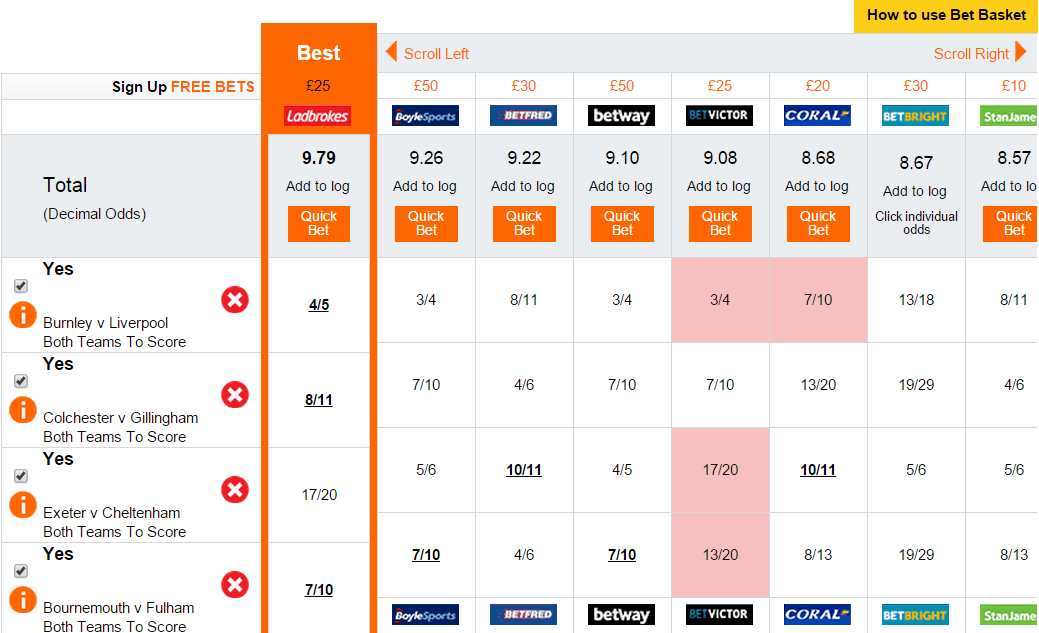
Task: Select Ladbrokes 4/5 odds for Burnley v Liverpool
Action: (x=319, y=305)
